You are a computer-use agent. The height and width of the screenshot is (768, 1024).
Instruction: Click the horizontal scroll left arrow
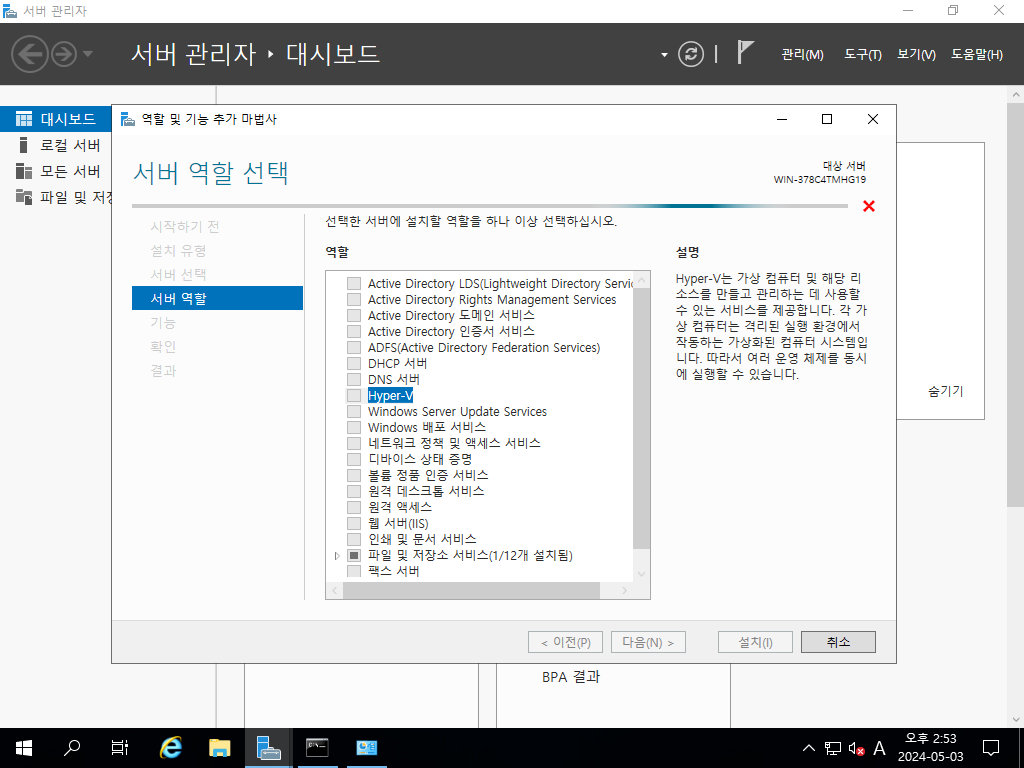point(334,590)
